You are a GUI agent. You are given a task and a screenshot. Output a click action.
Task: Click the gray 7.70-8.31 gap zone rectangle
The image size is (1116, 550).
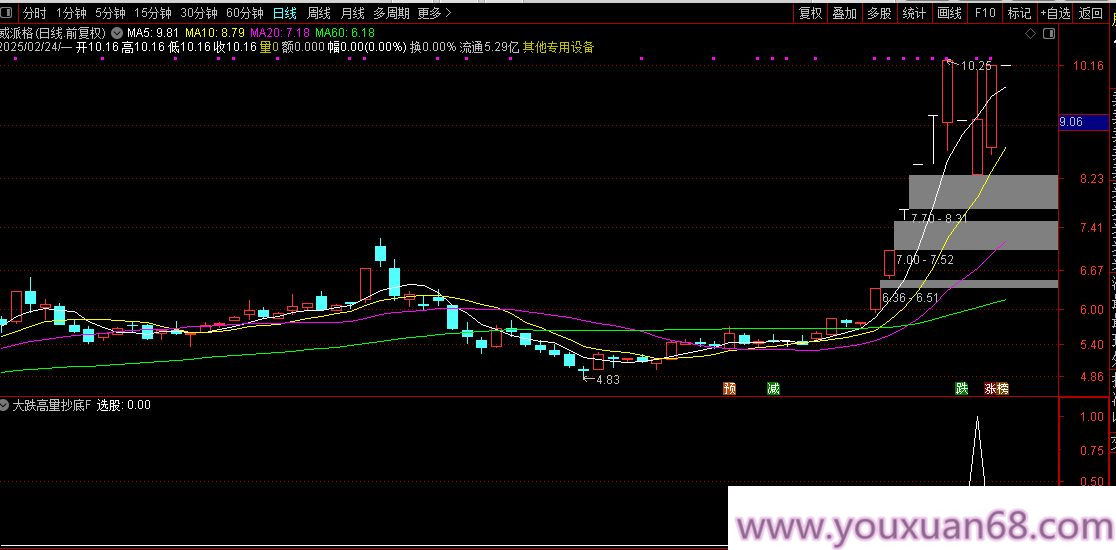point(983,192)
